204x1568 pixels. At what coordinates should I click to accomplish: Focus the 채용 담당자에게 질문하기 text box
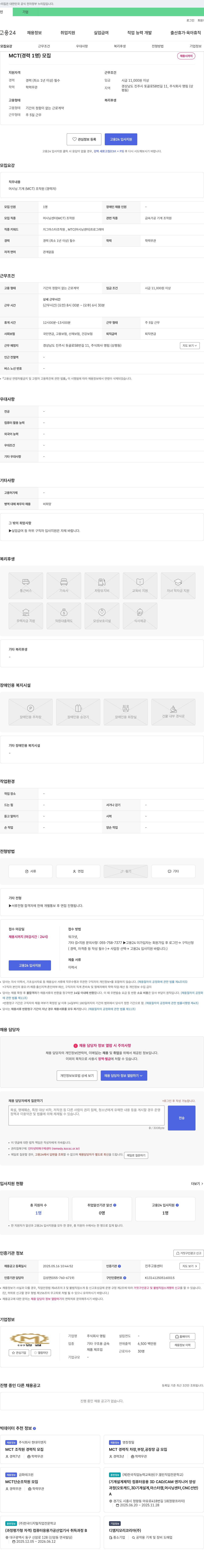(86, 1115)
